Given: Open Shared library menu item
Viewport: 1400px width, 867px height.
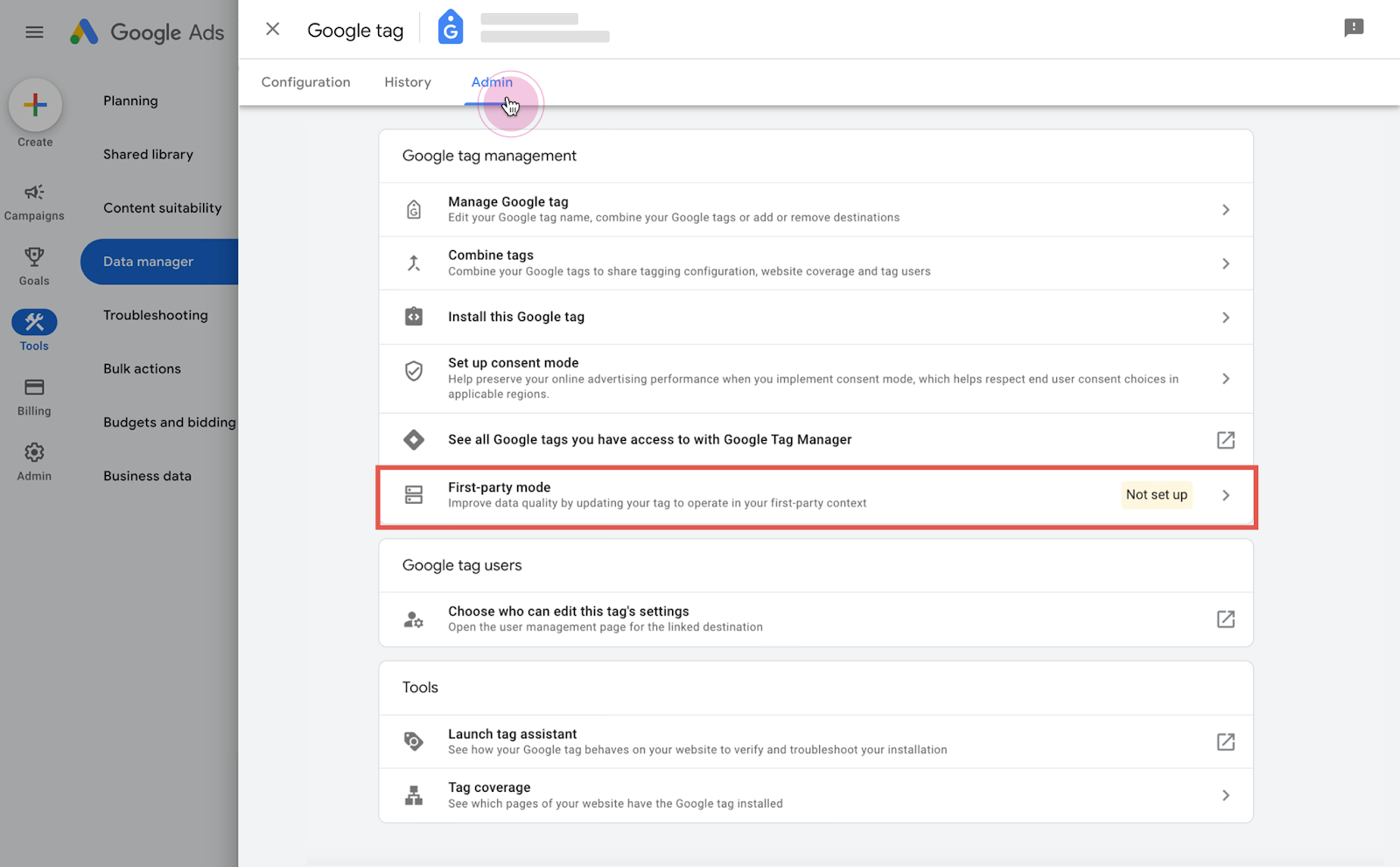Looking at the screenshot, I should [x=148, y=155].
